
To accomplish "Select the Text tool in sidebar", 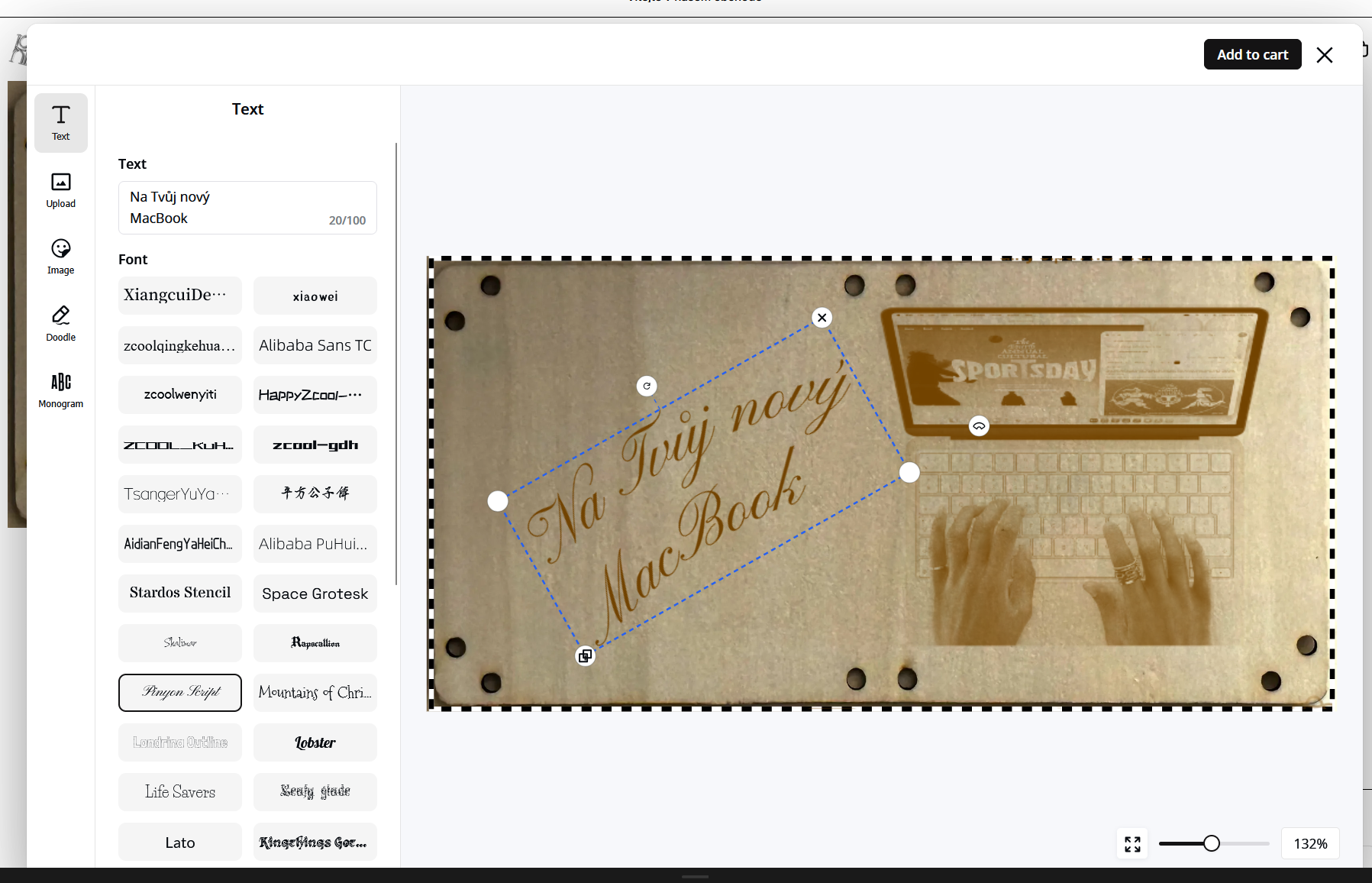I will (61, 123).
